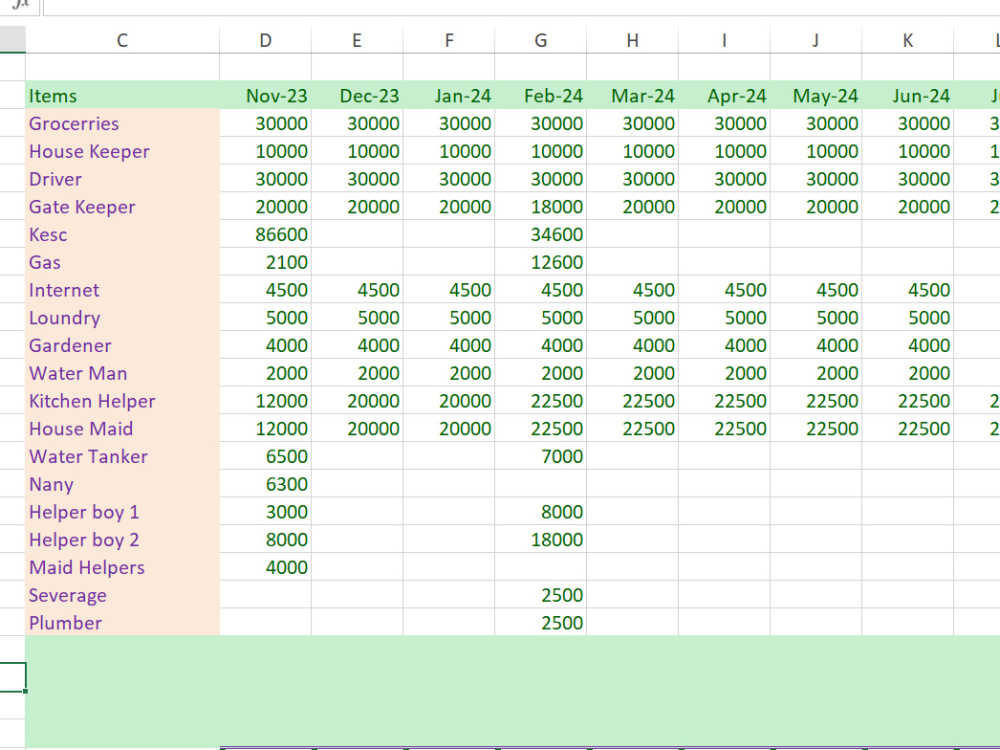Select column F header
This screenshot has width=1000, height=750.
click(449, 40)
